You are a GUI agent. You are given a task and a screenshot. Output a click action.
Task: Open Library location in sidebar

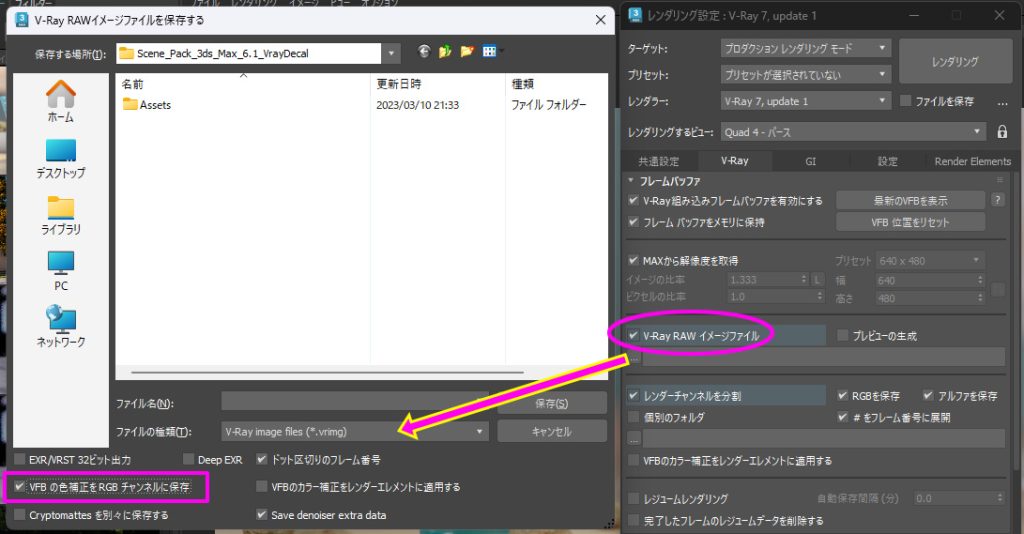coord(60,215)
